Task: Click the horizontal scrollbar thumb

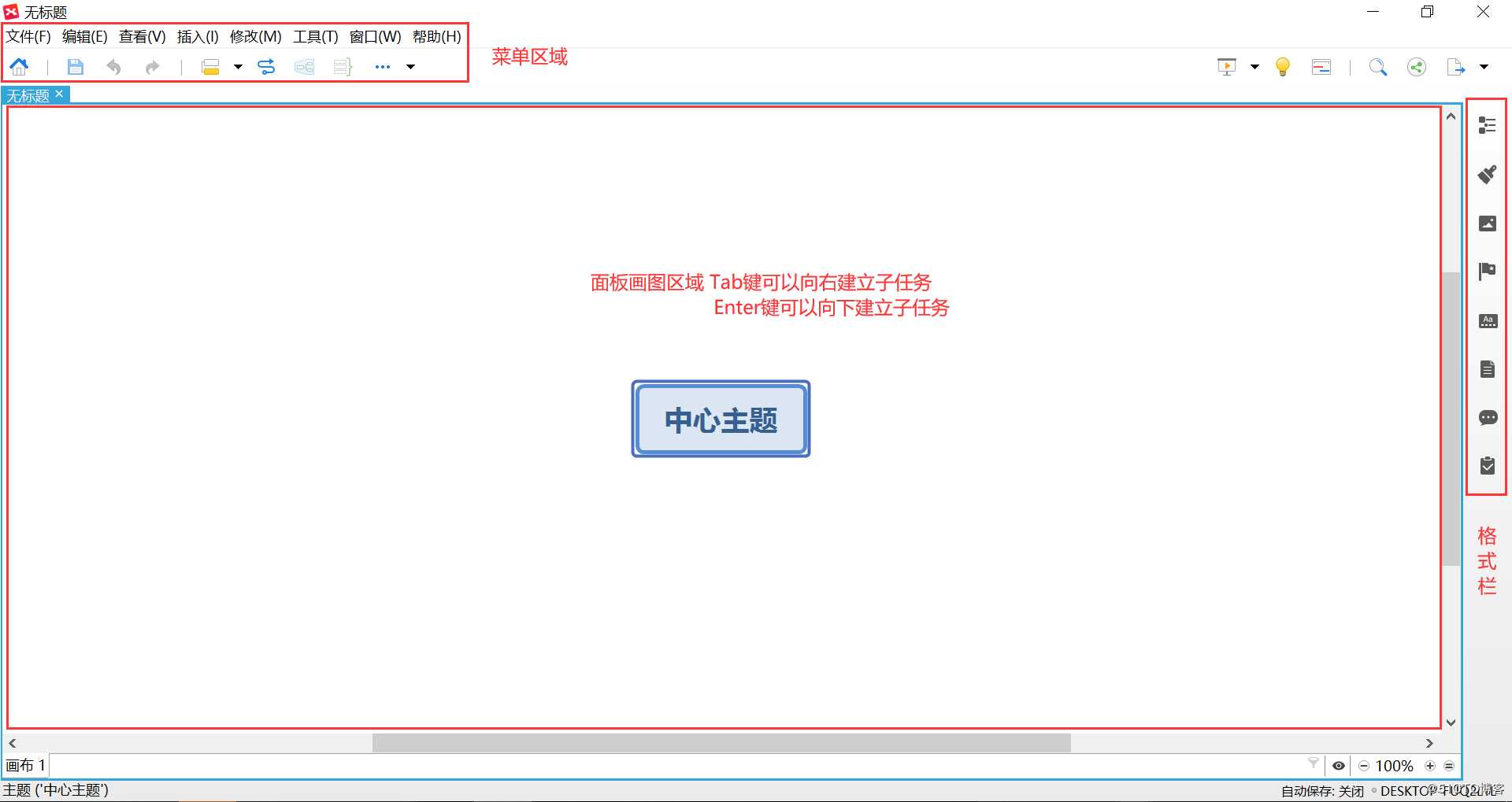Action: tap(721, 743)
